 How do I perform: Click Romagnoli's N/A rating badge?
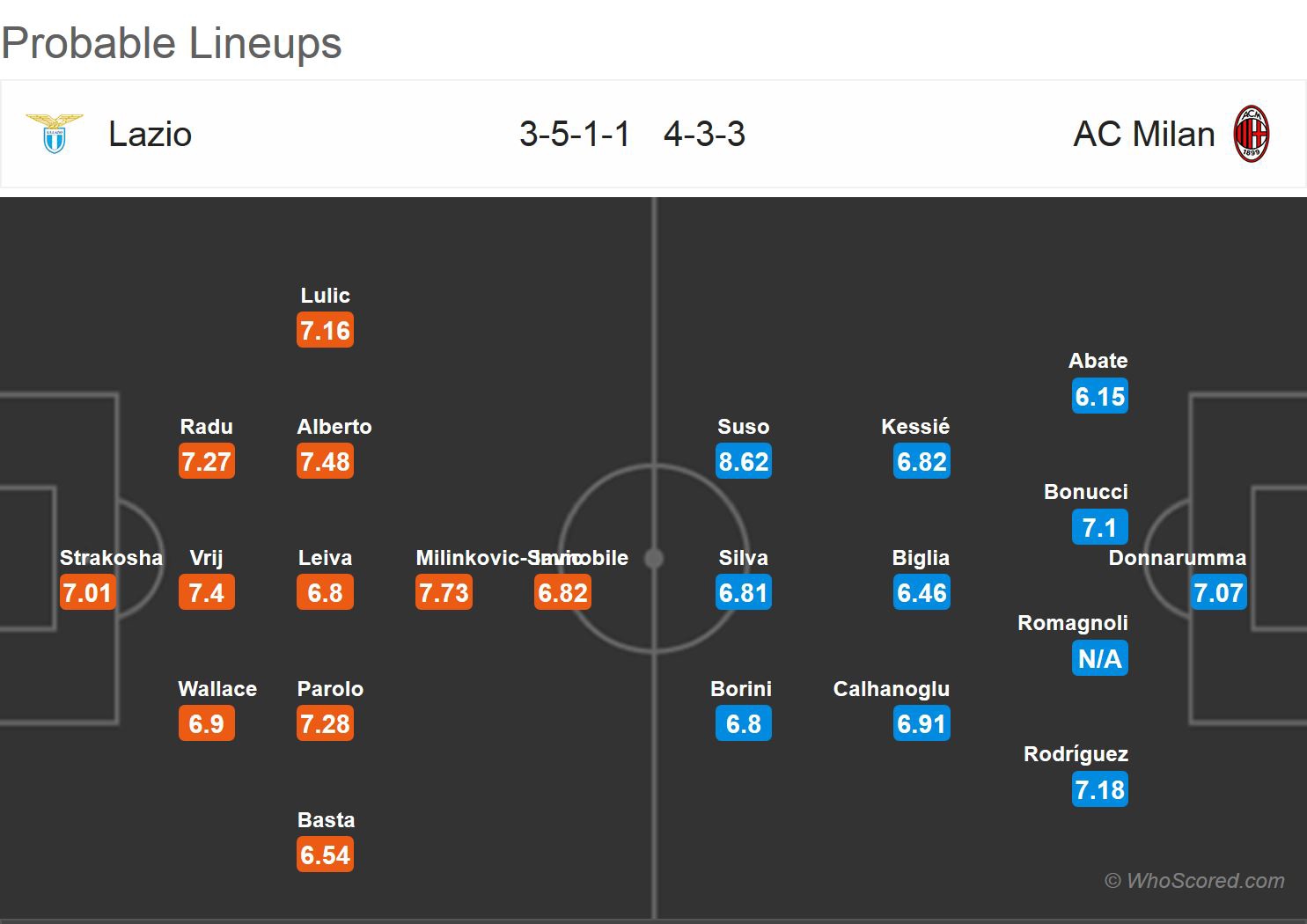click(x=1099, y=658)
